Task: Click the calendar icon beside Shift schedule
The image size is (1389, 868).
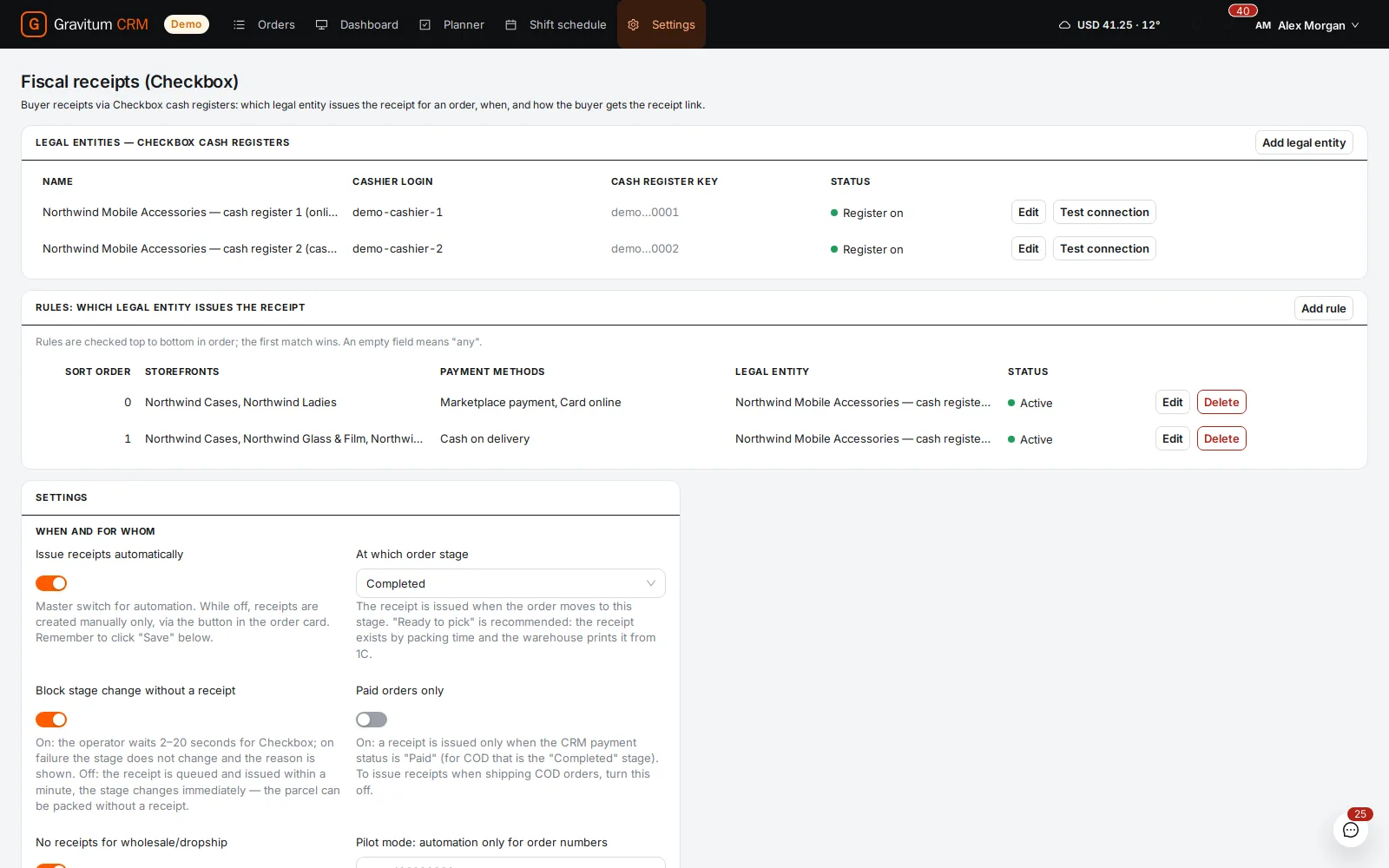Action: (x=510, y=24)
